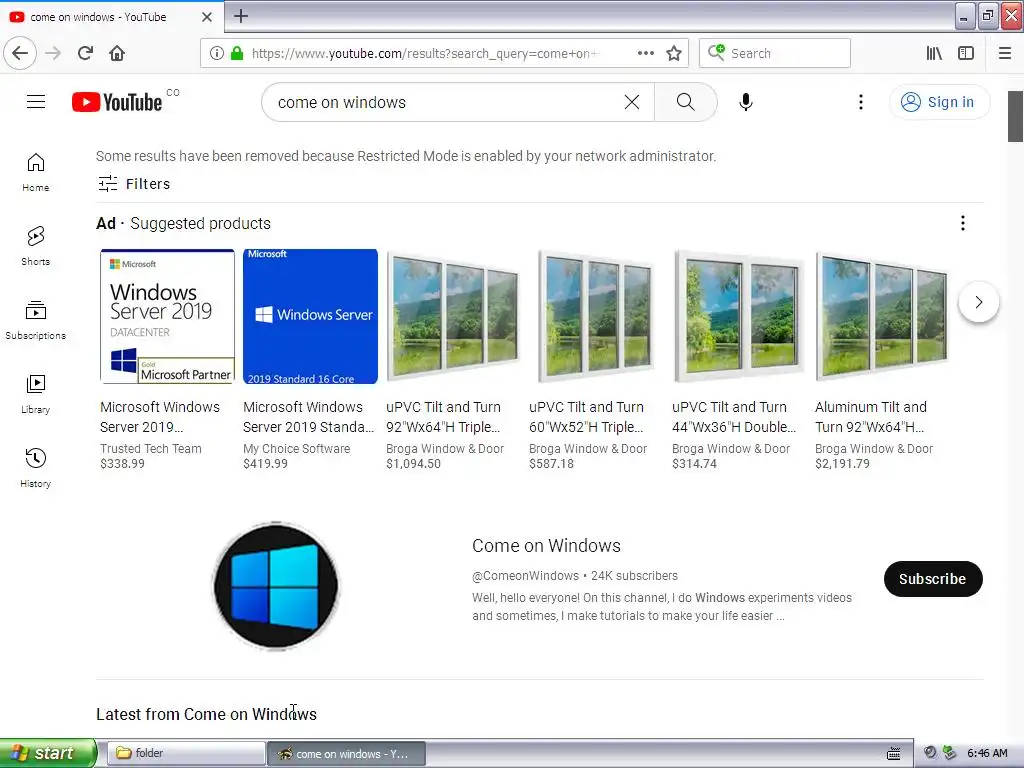Click the 'Trusted Tech Team' seller name

(151, 449)
